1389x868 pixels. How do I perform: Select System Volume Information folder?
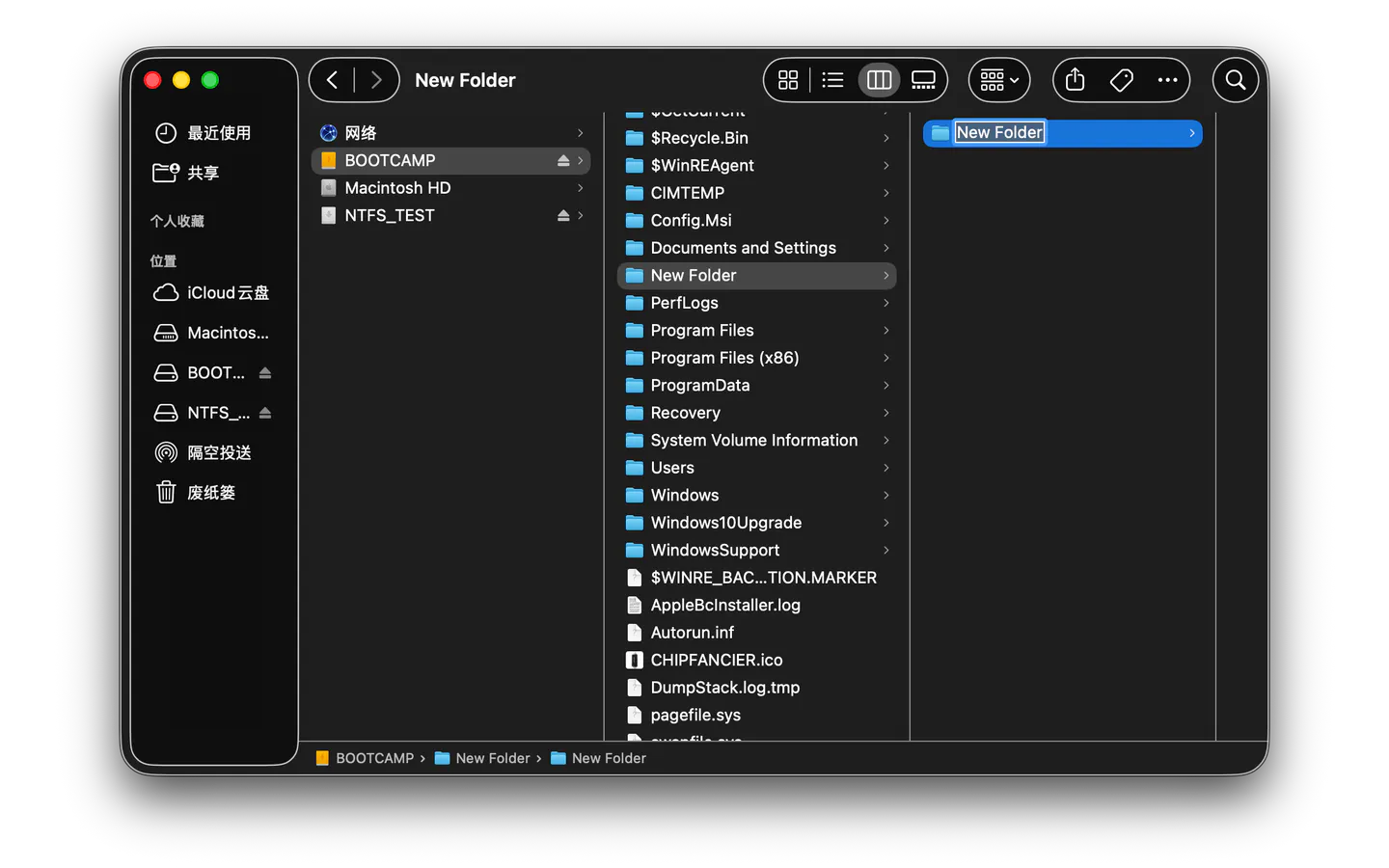pos(756,440)
